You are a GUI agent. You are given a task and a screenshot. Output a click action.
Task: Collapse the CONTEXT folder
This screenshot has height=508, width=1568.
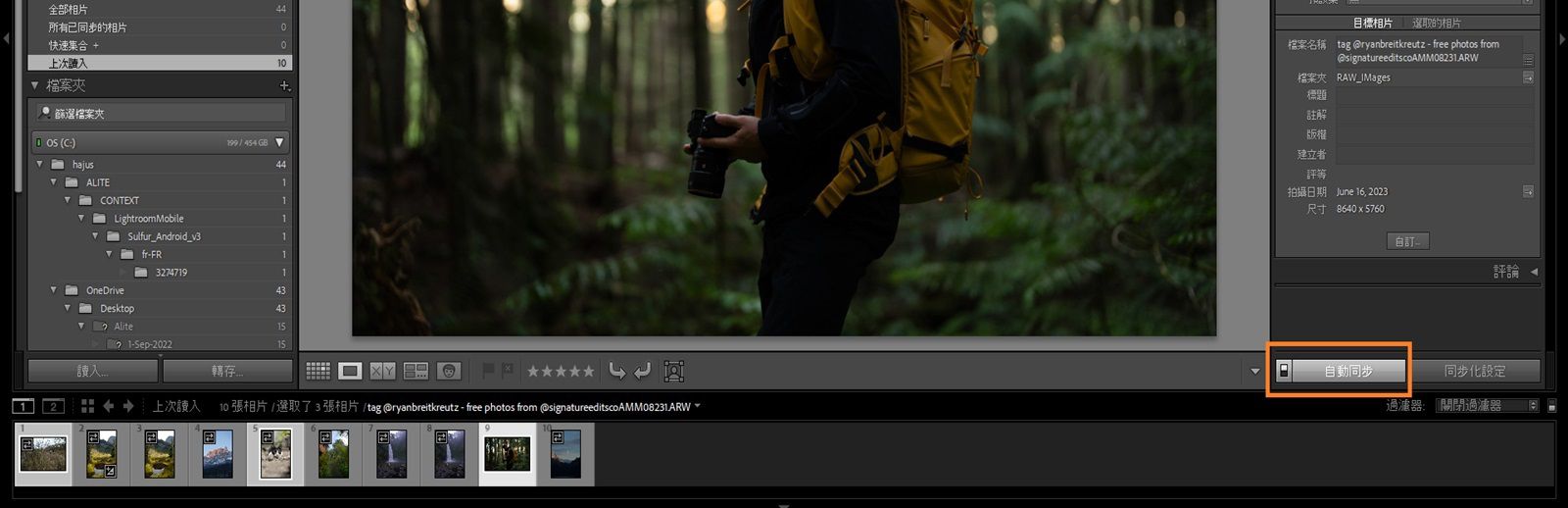coord(68,200)
